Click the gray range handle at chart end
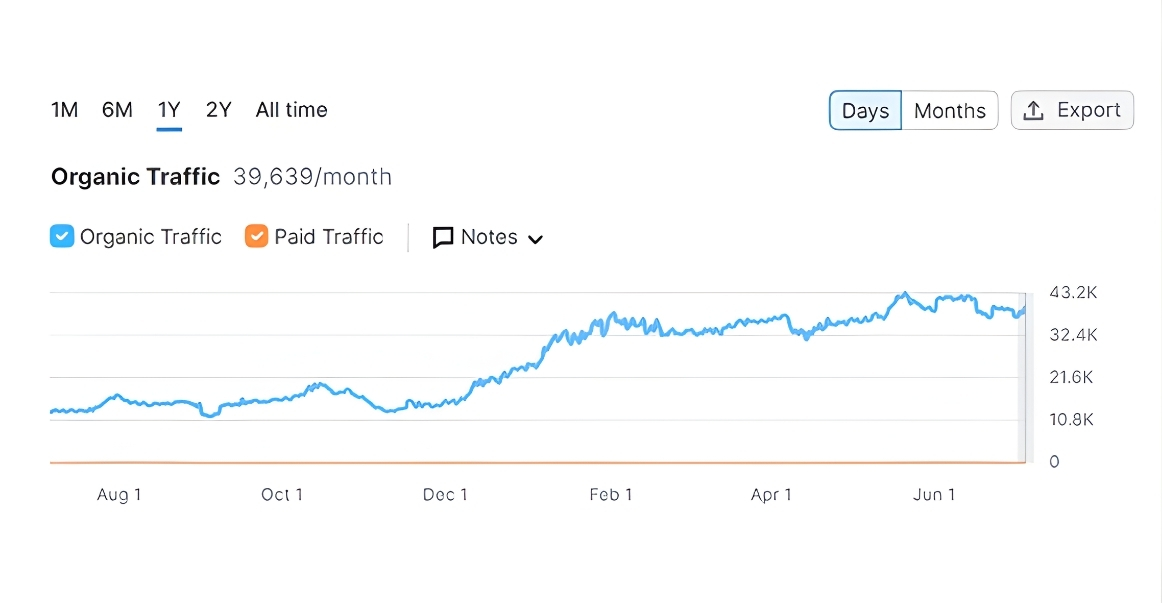Image resolution: width=1162 pixels, height=603 pixels. pyautogui.click(x=1022, y=380)
